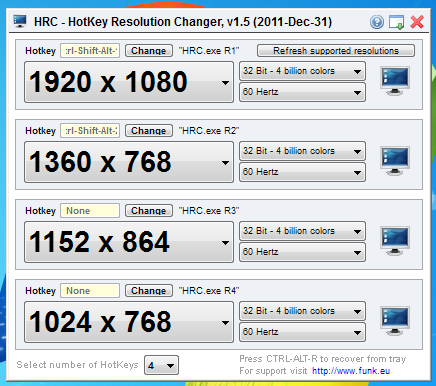The height and width of the screenshot is (386, 436).
Task: Open the 1360 x 768 resolution dropdown
Action: [x=129, y=162]
